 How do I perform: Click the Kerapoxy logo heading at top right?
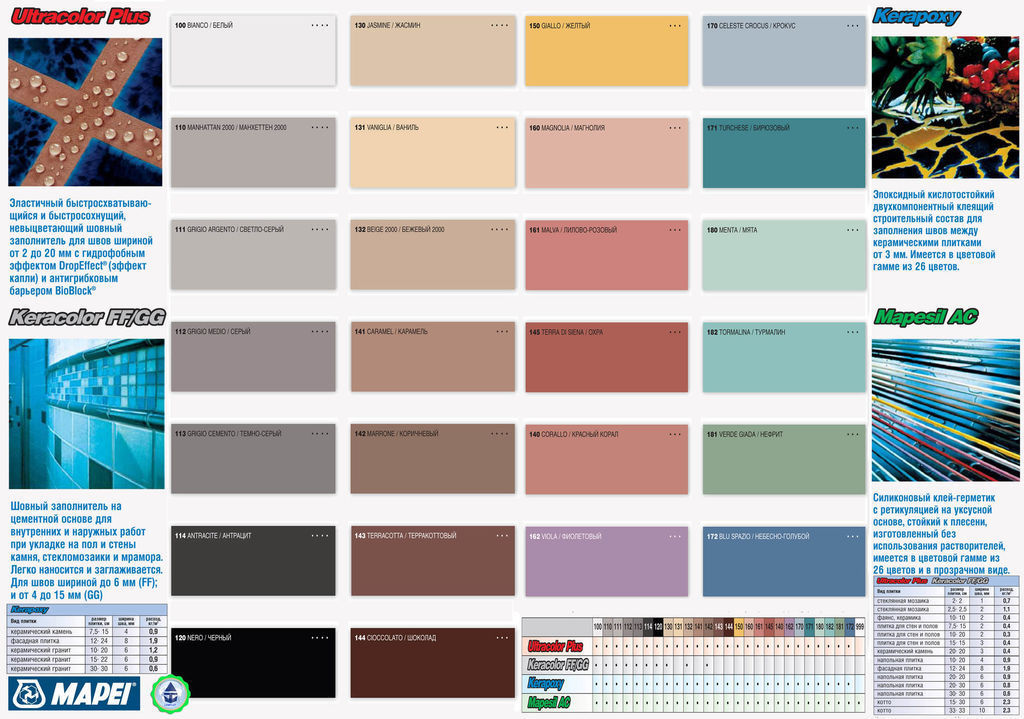916,16
